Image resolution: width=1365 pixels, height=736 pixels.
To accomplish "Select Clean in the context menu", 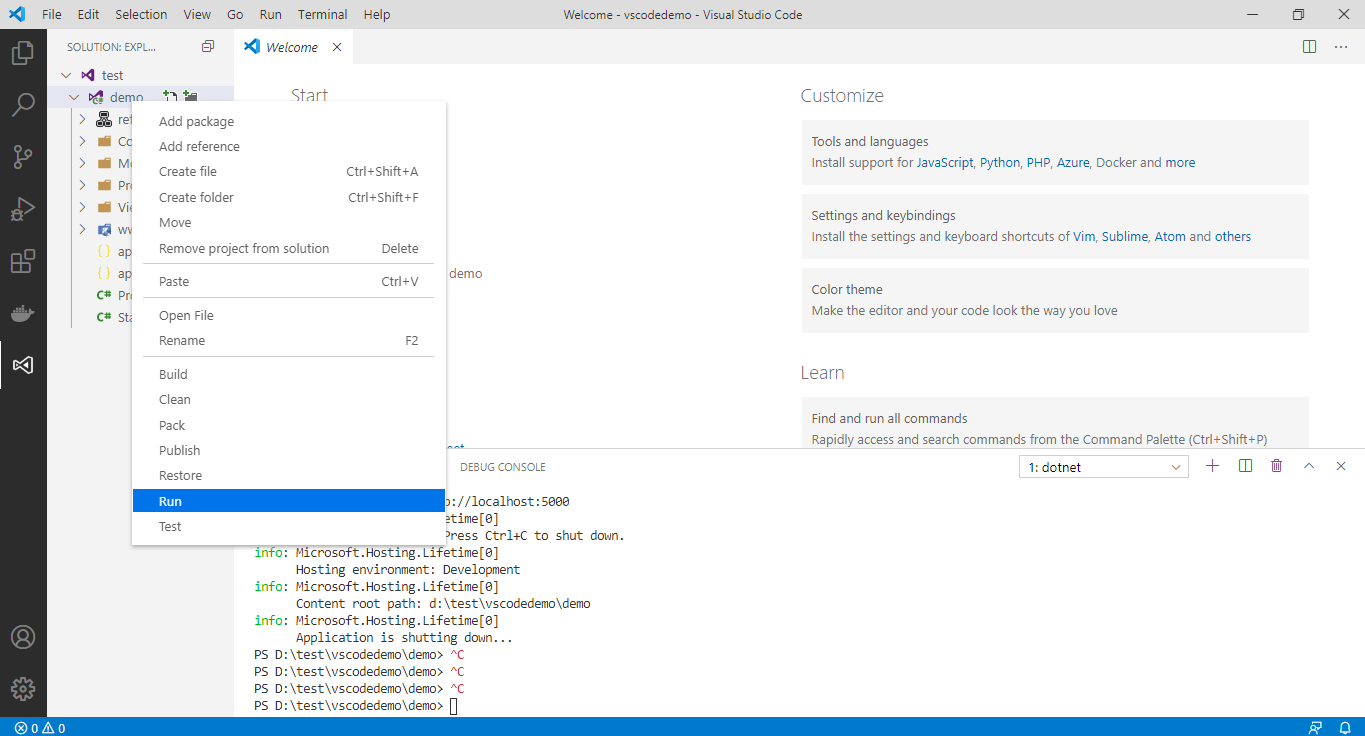I will pos(289,399).
